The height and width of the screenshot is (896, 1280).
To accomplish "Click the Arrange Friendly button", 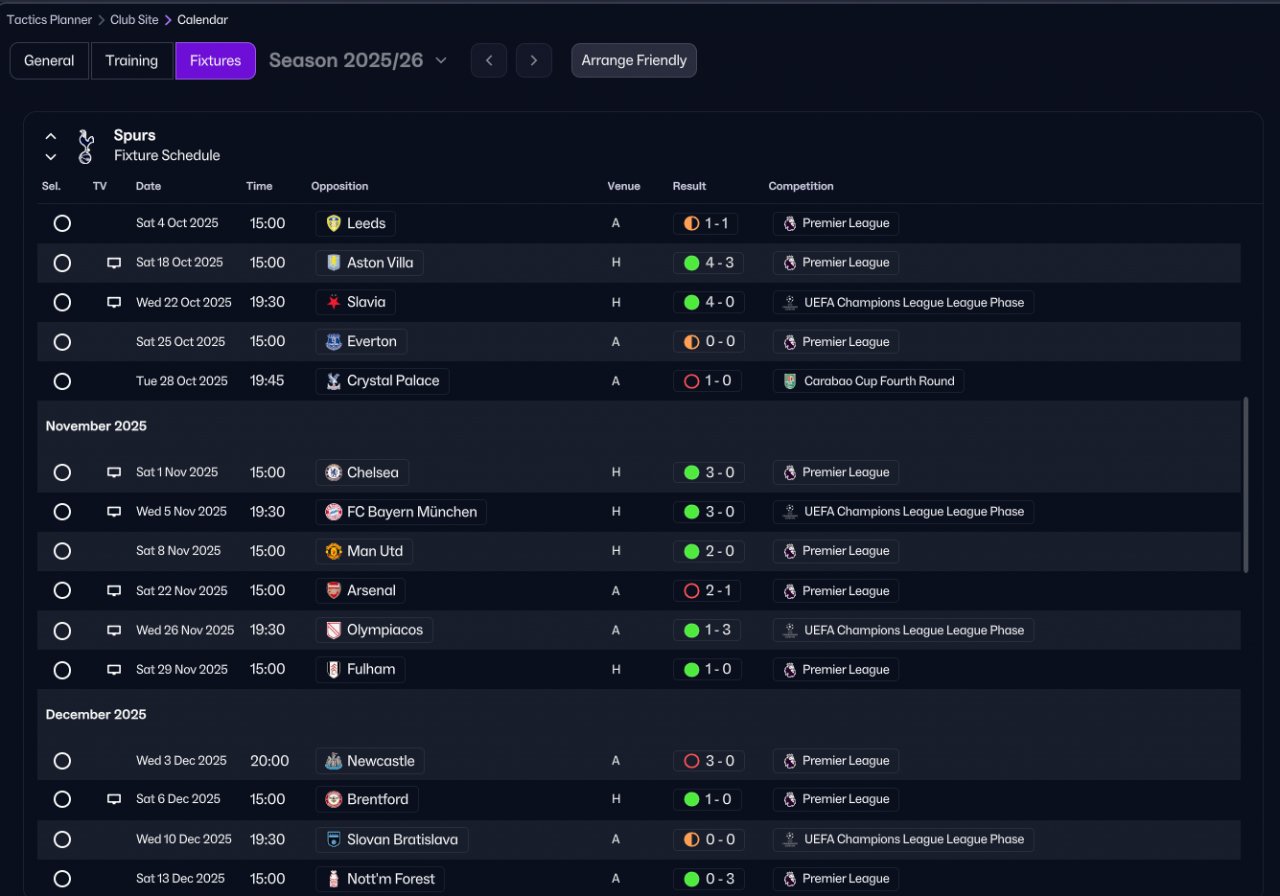I will coord(634,60).
